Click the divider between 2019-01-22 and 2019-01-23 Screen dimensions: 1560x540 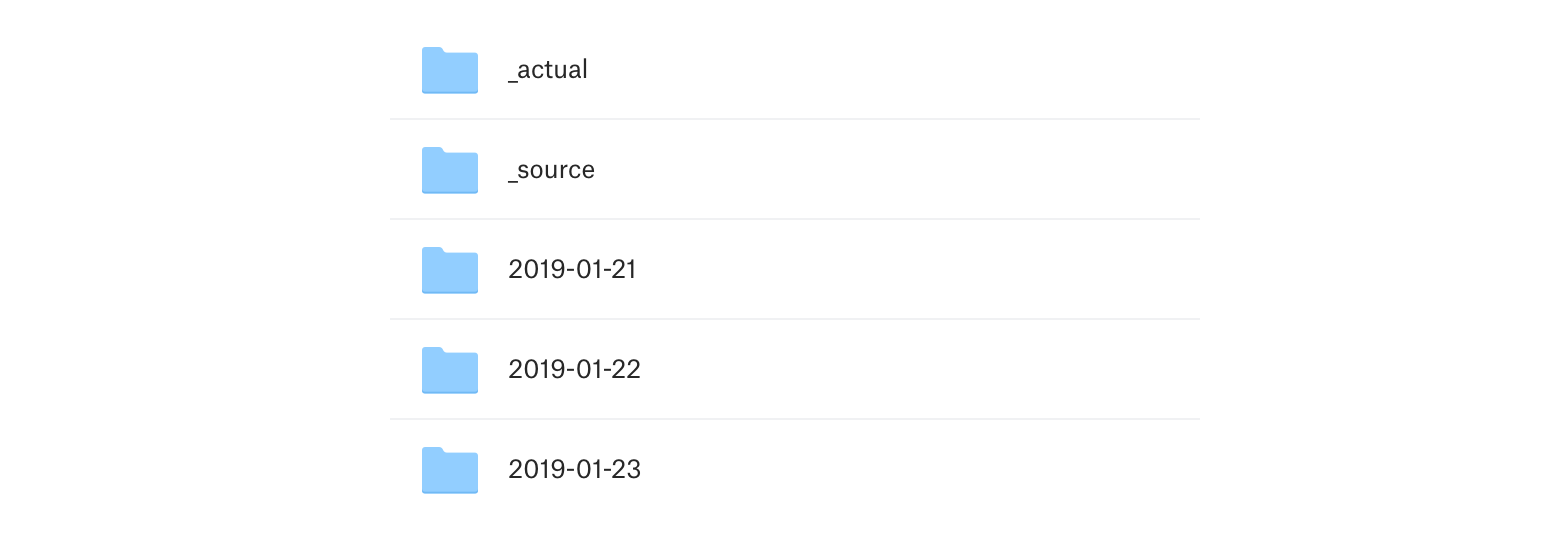coord(794,419)
